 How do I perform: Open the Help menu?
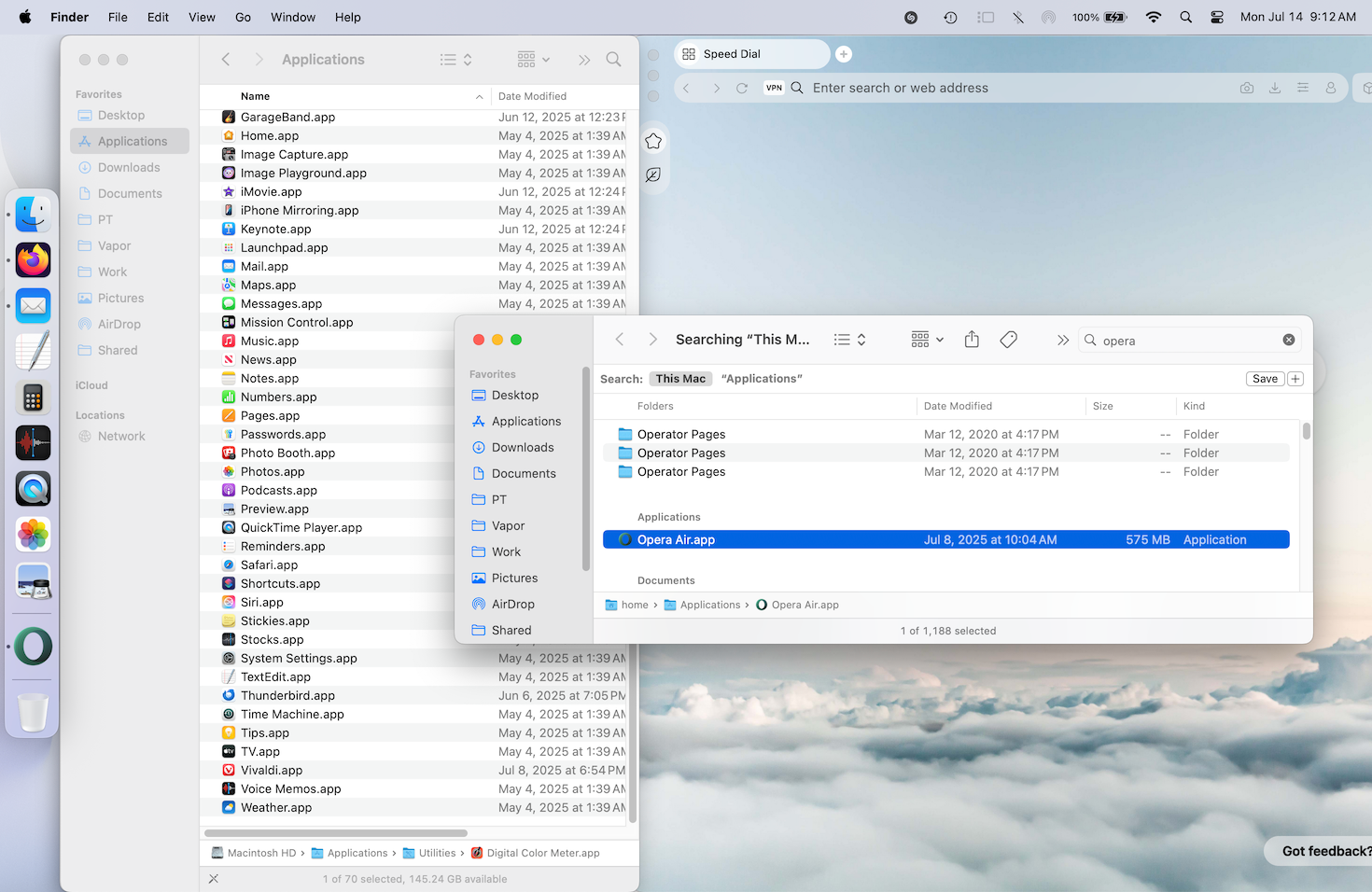[x=348, y=17]
